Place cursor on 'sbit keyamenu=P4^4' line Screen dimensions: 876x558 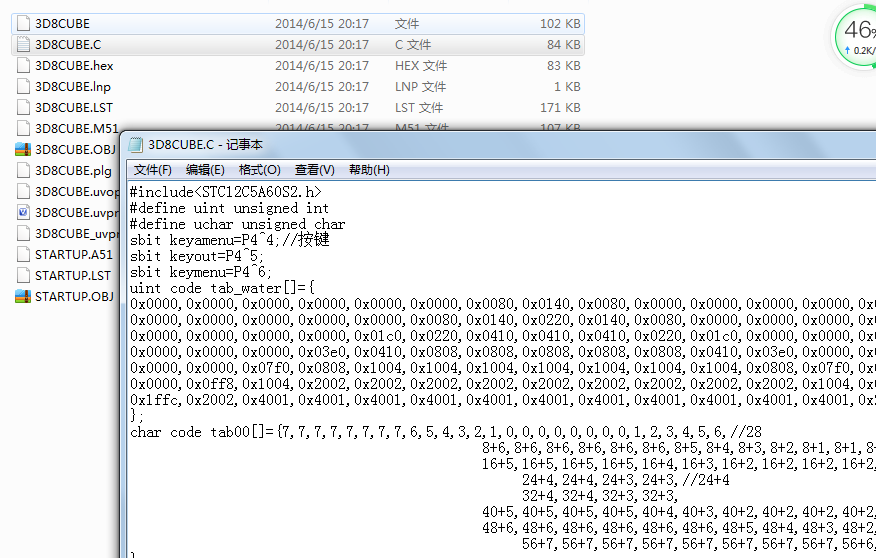(230, 240)
